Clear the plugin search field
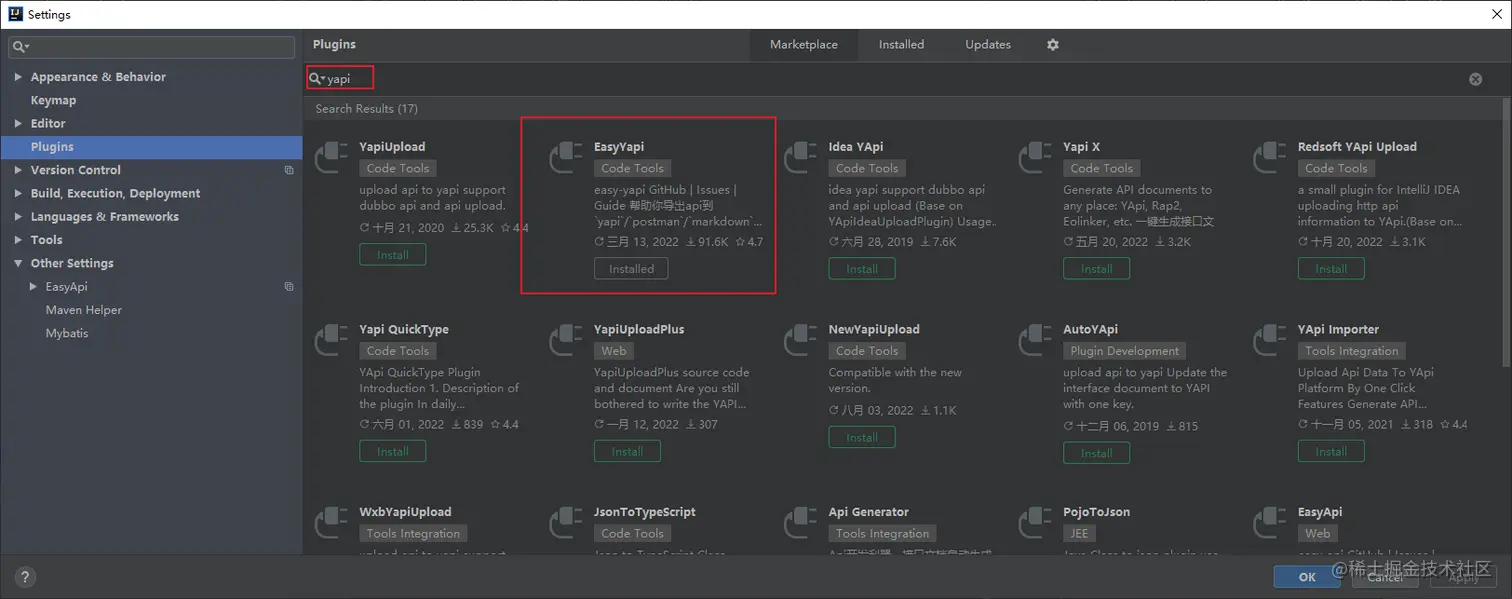Screen dimensions: 1512x599 click(1475, 79)
